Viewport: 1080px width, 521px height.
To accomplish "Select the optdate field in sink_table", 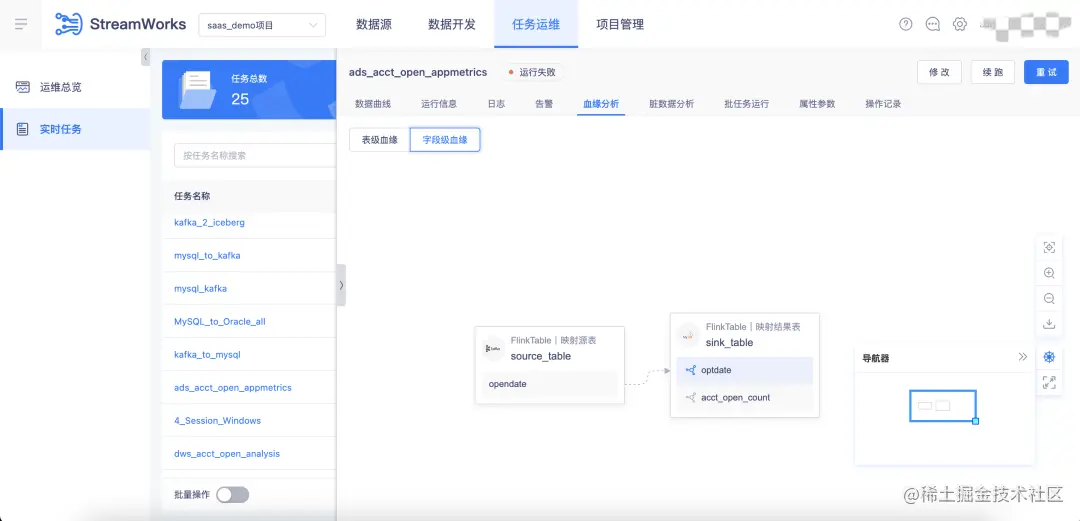I will [x=745, y=370].
